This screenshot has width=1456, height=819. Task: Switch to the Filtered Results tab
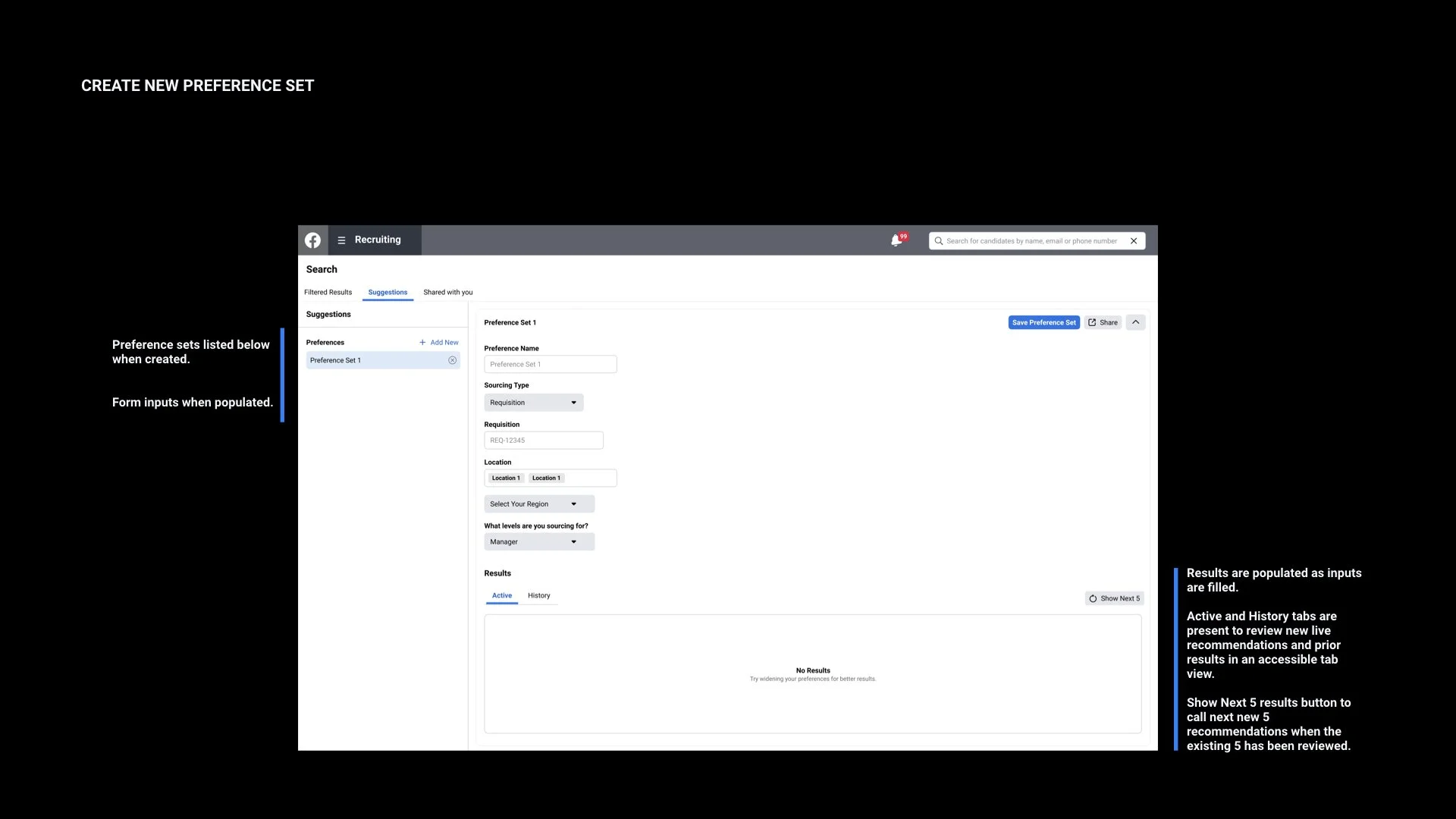[x=328, y=293]
